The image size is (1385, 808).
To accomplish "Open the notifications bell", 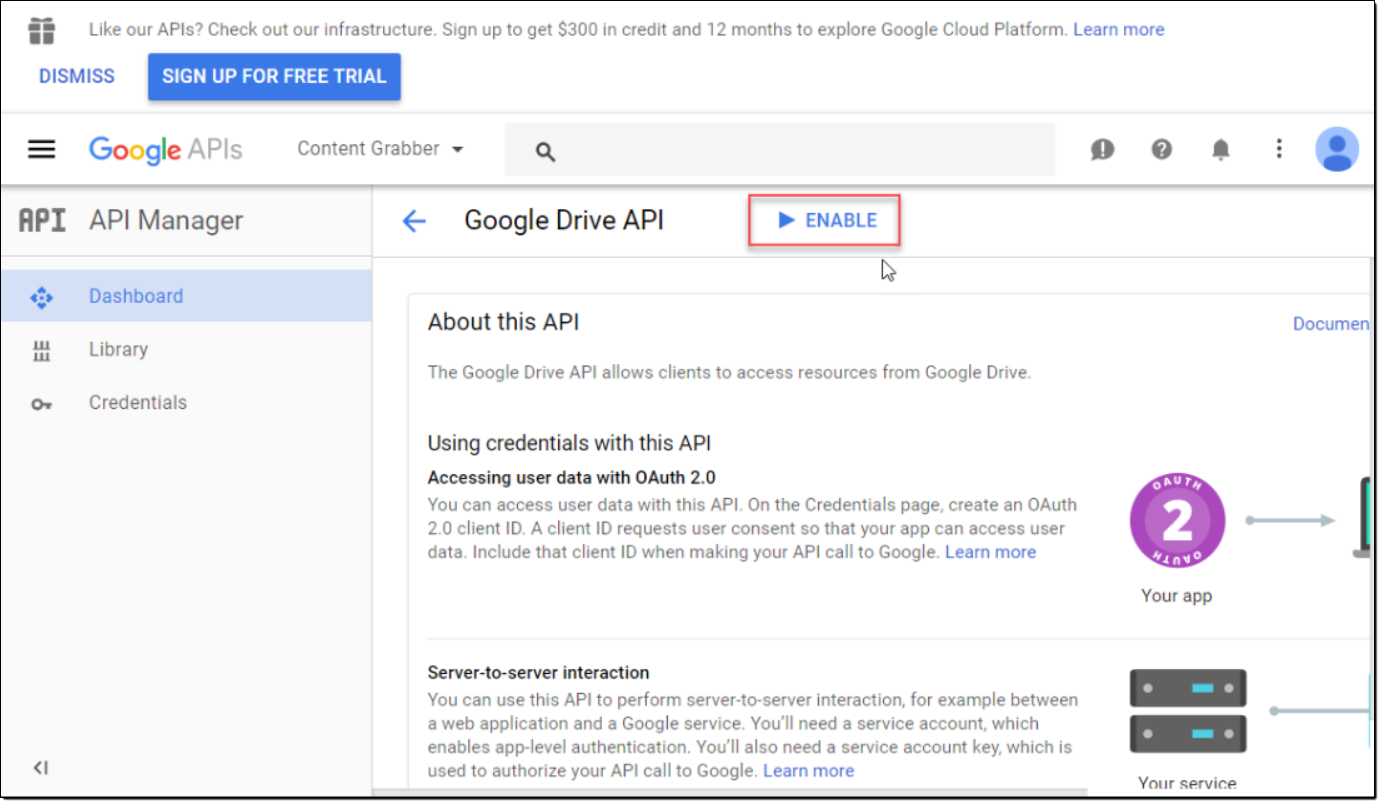I will pyautogui.click(x=1220, y=150).
